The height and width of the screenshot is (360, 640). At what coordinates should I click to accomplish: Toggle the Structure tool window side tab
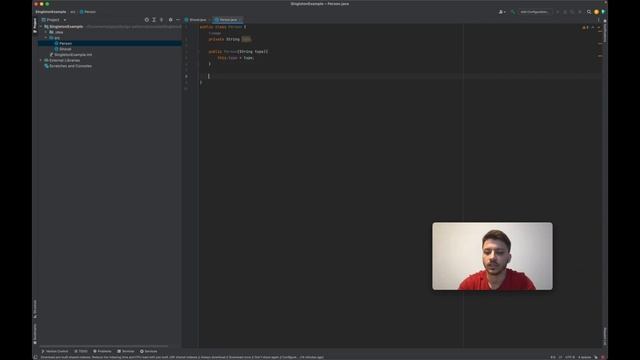point(35,309)
